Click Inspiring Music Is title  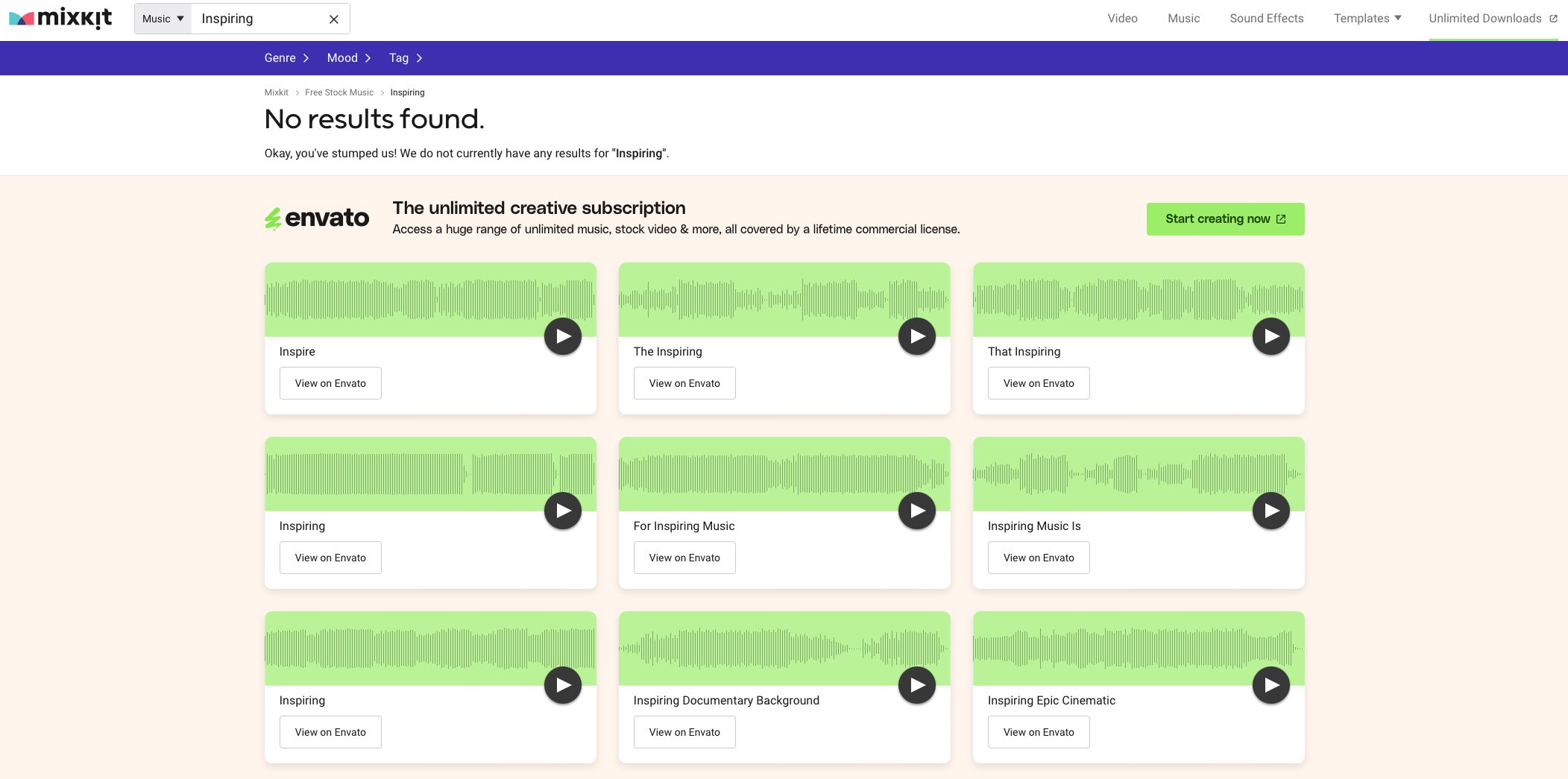1034,526
